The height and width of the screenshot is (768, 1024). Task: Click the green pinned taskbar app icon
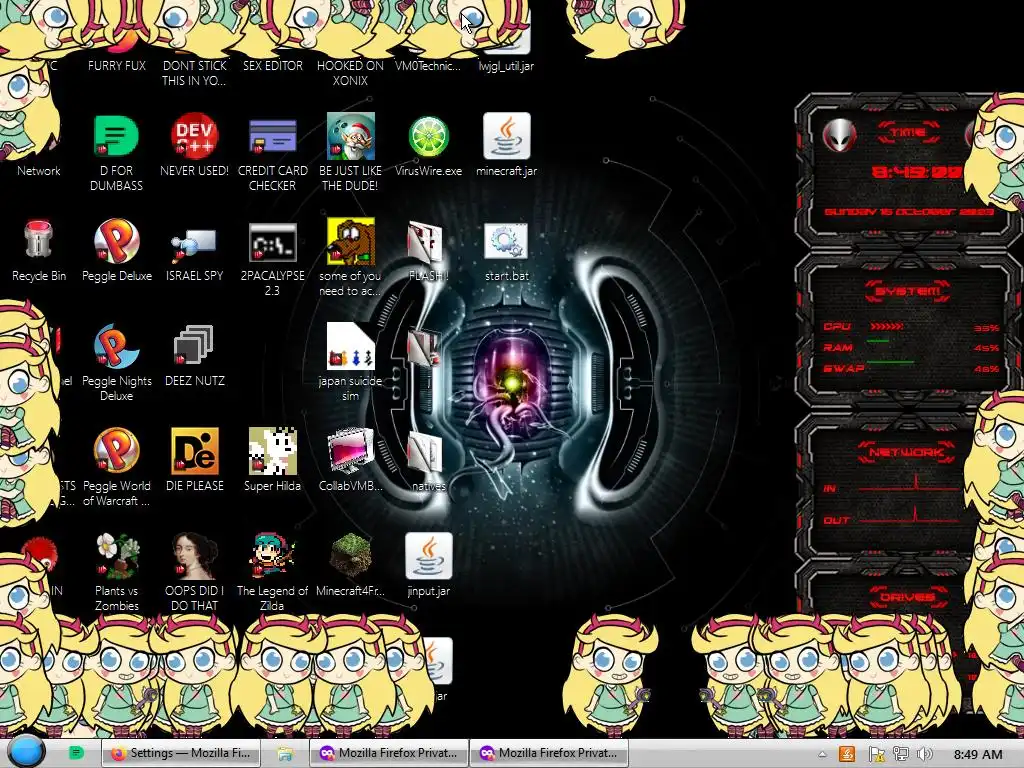76,753
